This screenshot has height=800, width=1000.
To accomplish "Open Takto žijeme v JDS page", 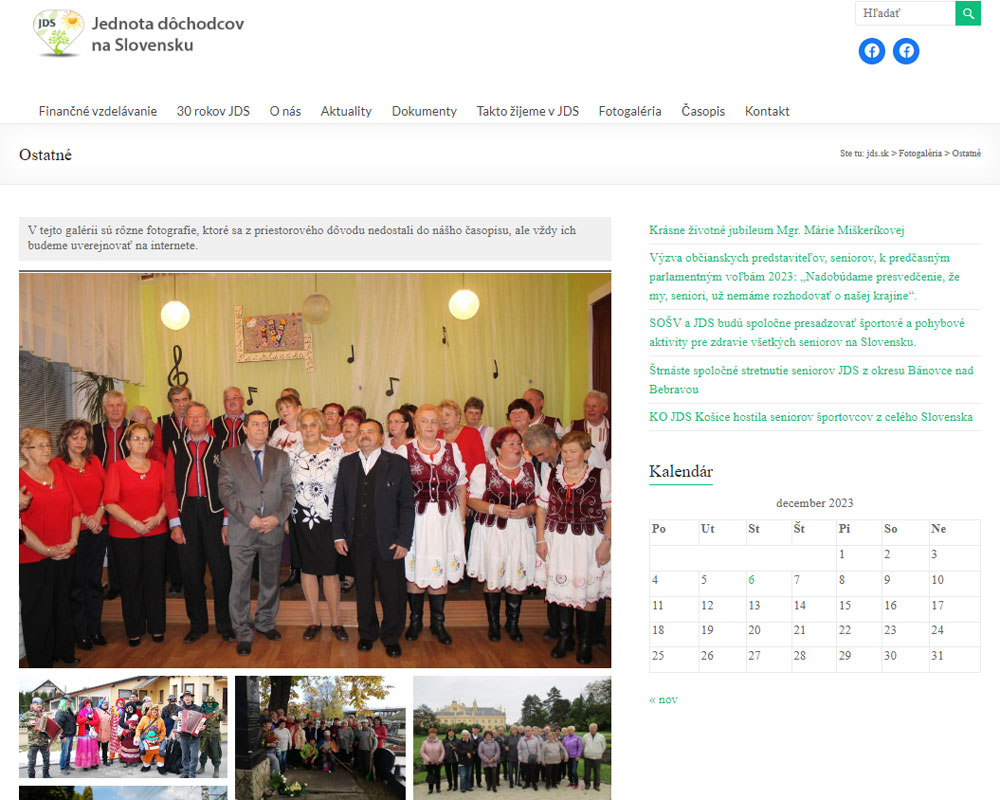I will (x=527, y=111).
